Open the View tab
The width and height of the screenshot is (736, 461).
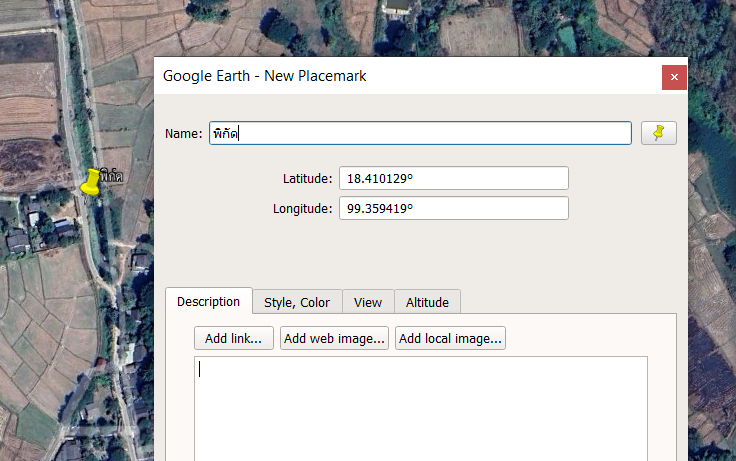(368, 302)
